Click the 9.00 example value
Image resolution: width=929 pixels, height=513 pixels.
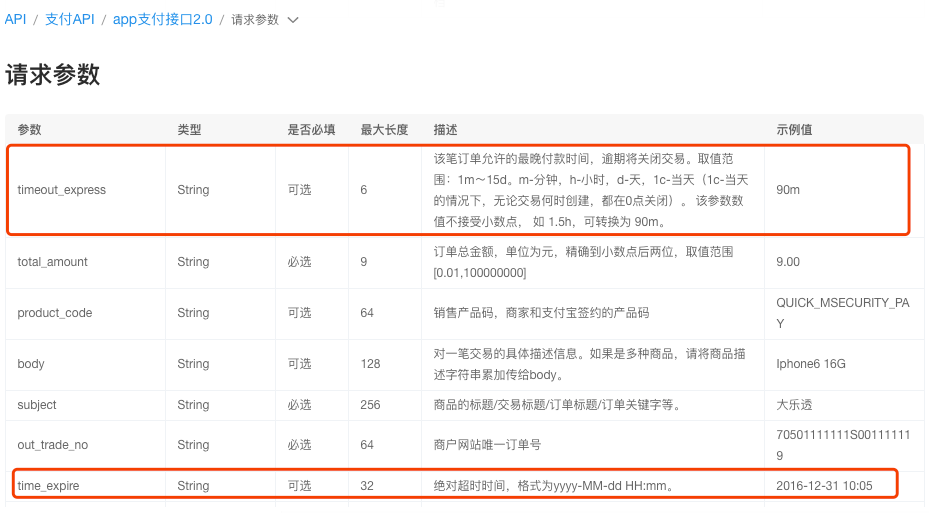point(788,262)
